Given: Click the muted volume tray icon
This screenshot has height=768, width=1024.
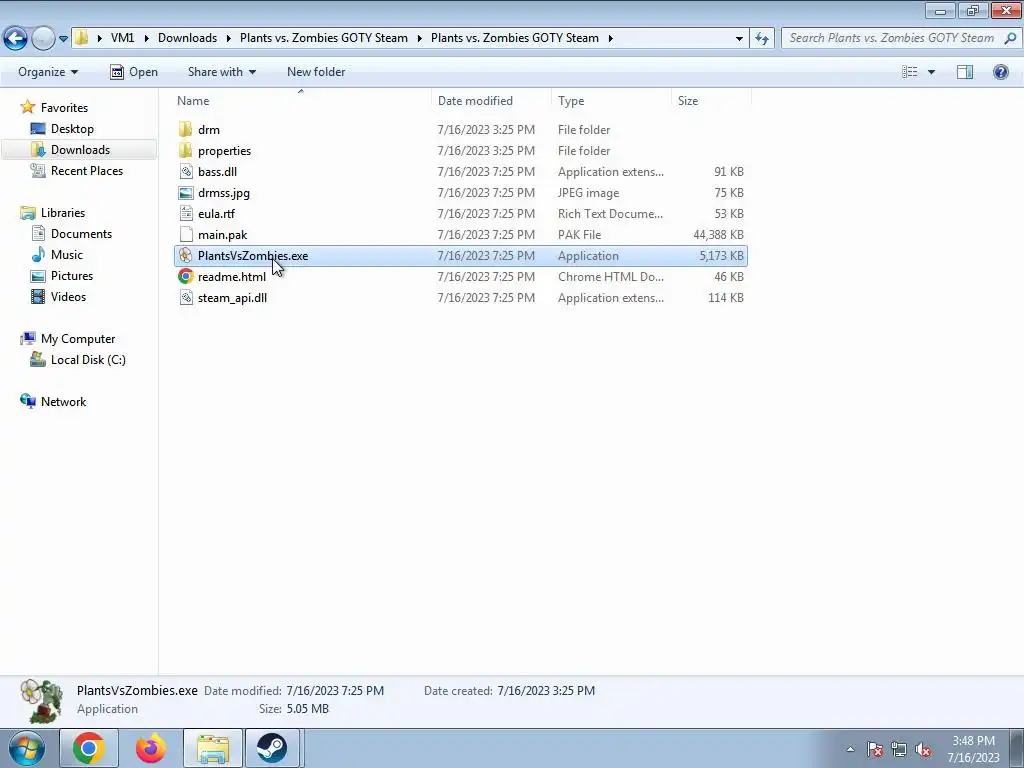Looking at the screenshot, I should point(923,749).
